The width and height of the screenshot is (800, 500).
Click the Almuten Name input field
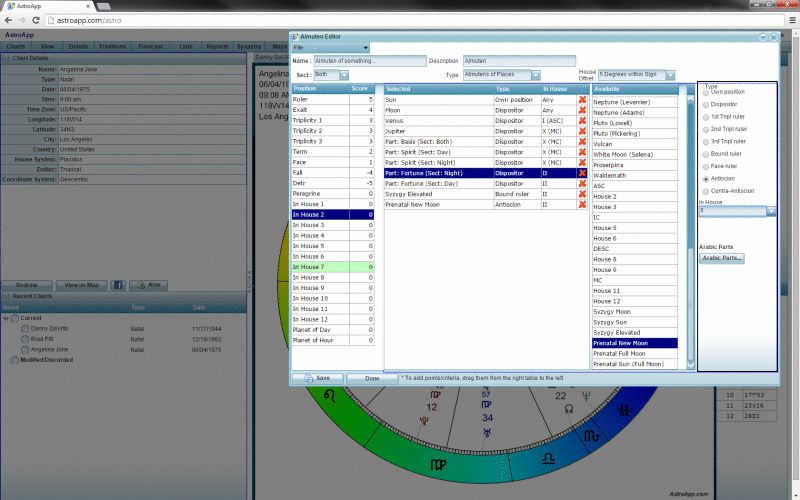pyautogui.click(x=369, y=61)
